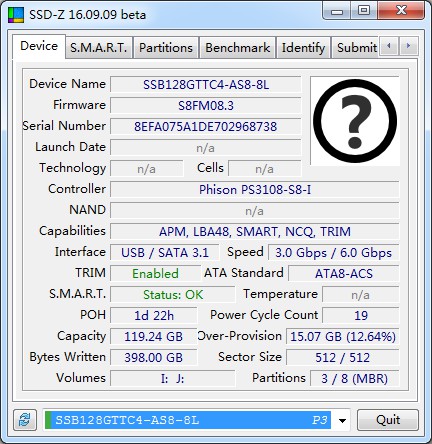Click the Capabilities value APM, LBA48, SMART, NCQ, TRIM

point(255,232)
